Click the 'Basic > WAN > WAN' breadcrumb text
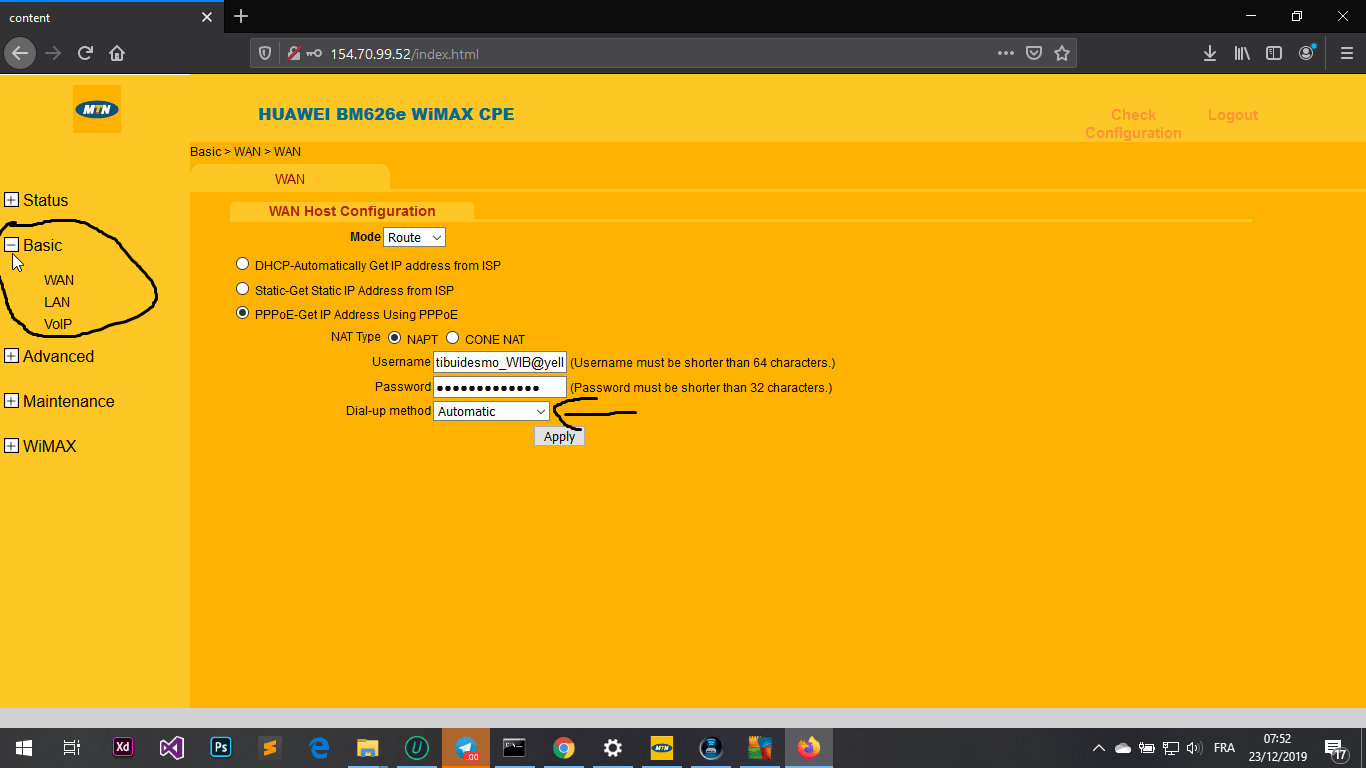The height and width of the screenshot is (768, 1366). (245, 151)
